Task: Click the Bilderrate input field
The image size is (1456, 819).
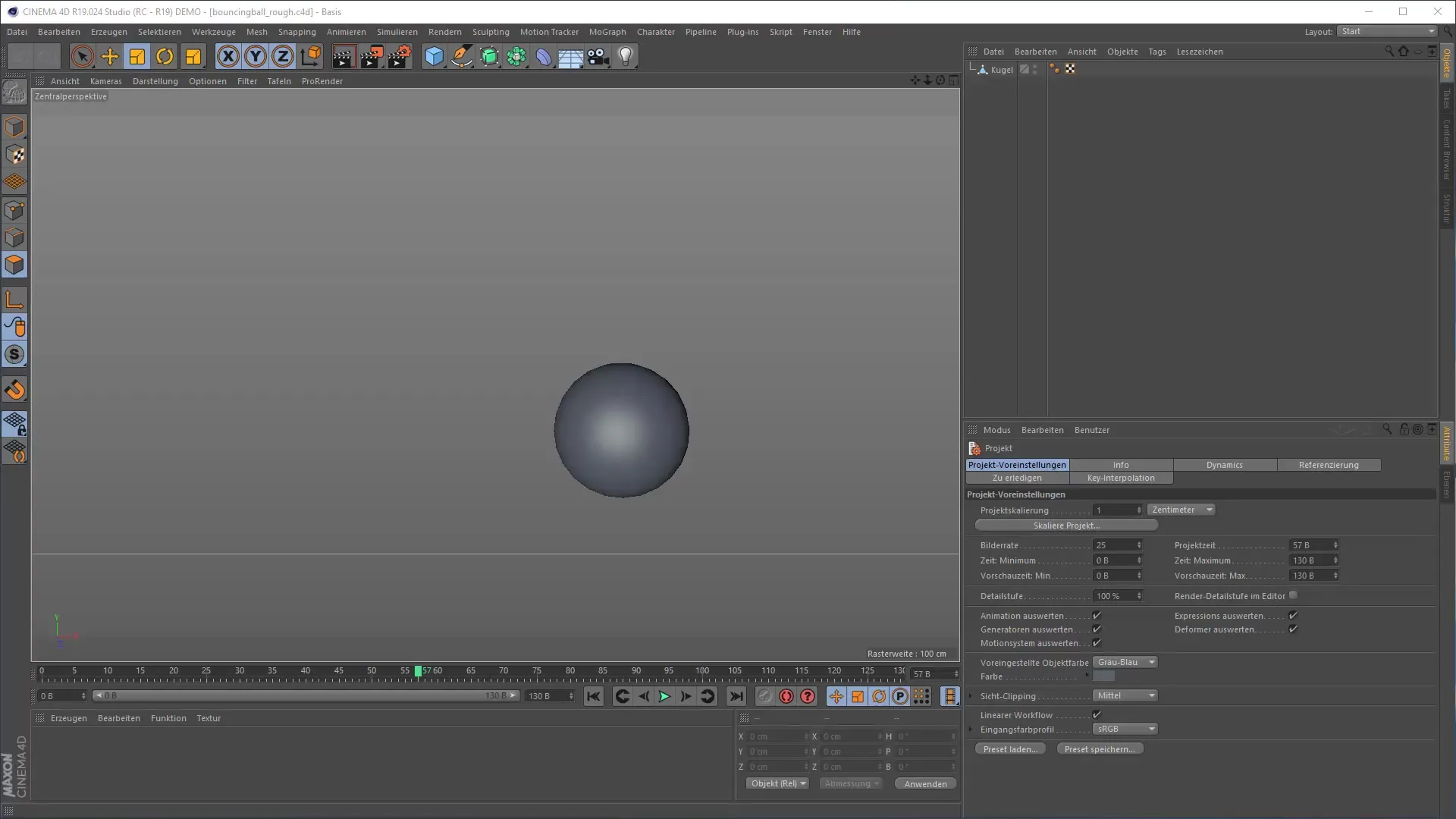Action: tap(1116, 545)
